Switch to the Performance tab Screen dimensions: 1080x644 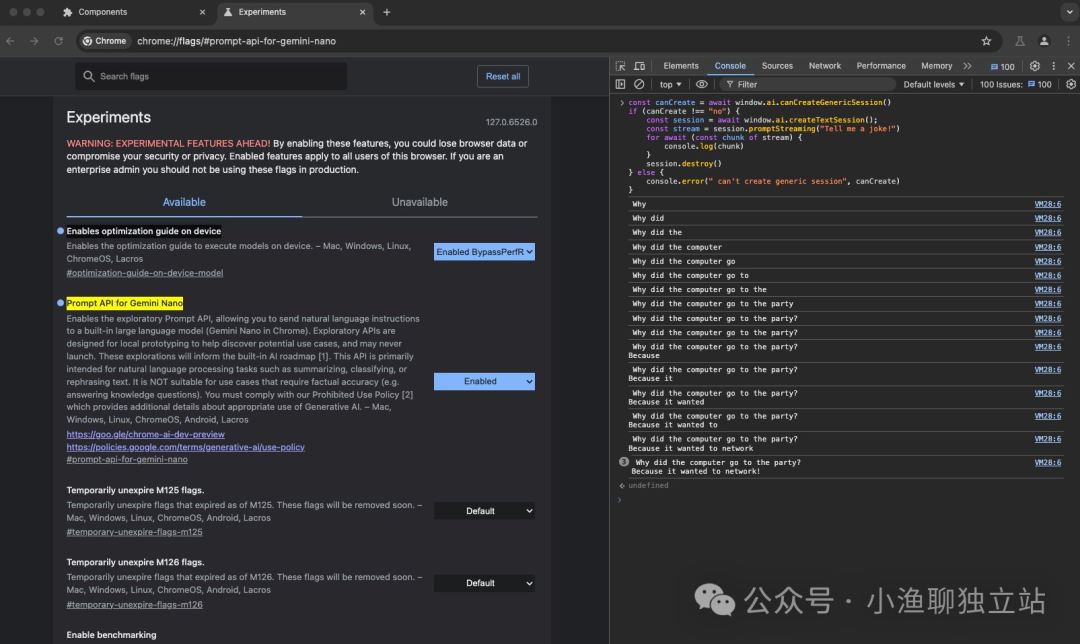881,66
